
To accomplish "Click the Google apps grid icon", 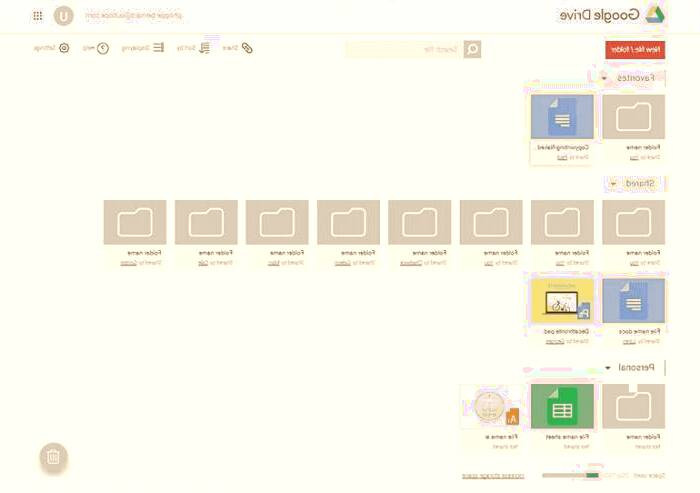I will 38,16.
